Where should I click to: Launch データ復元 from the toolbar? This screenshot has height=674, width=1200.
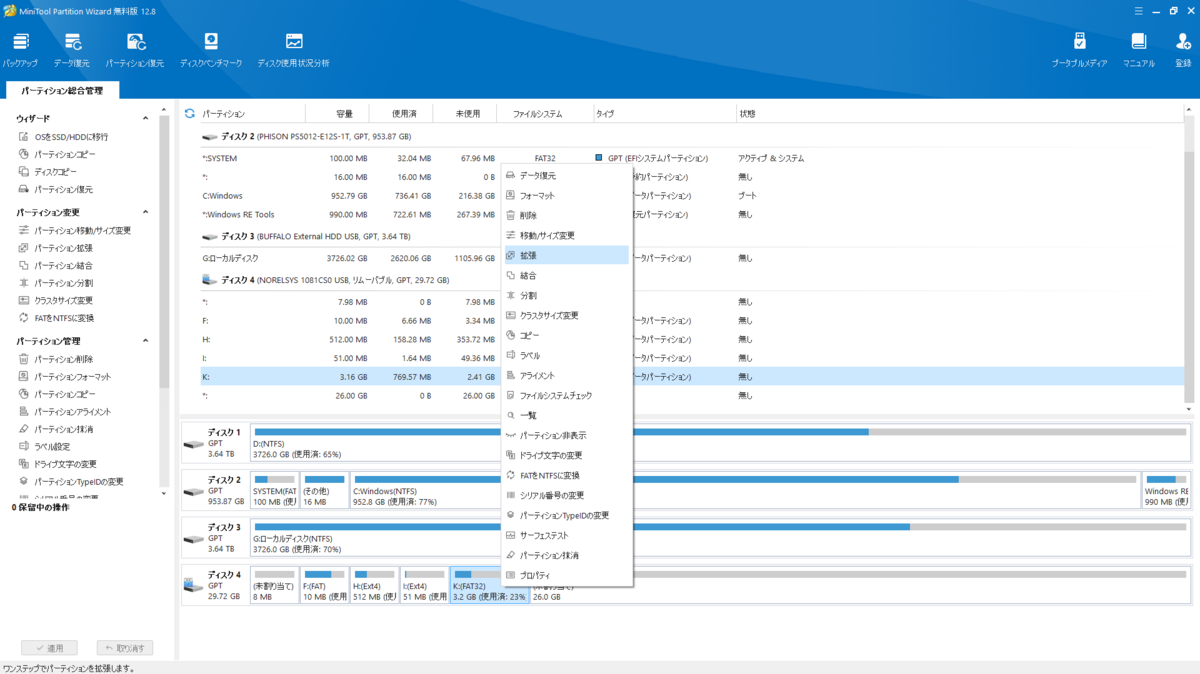click(72, 50)
